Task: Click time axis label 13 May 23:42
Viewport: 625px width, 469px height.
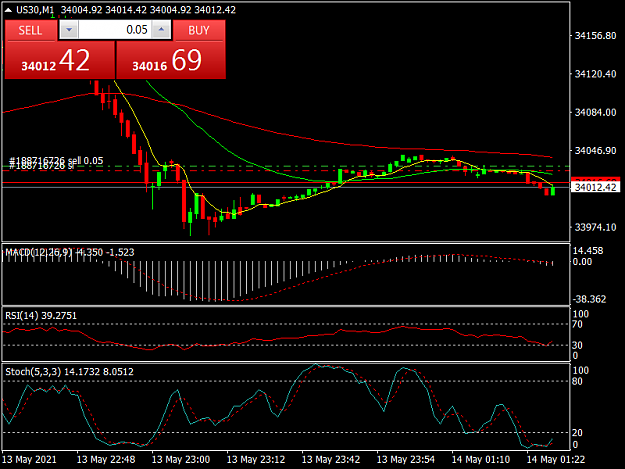Action: pyautogui.click(x=331, y=460)
